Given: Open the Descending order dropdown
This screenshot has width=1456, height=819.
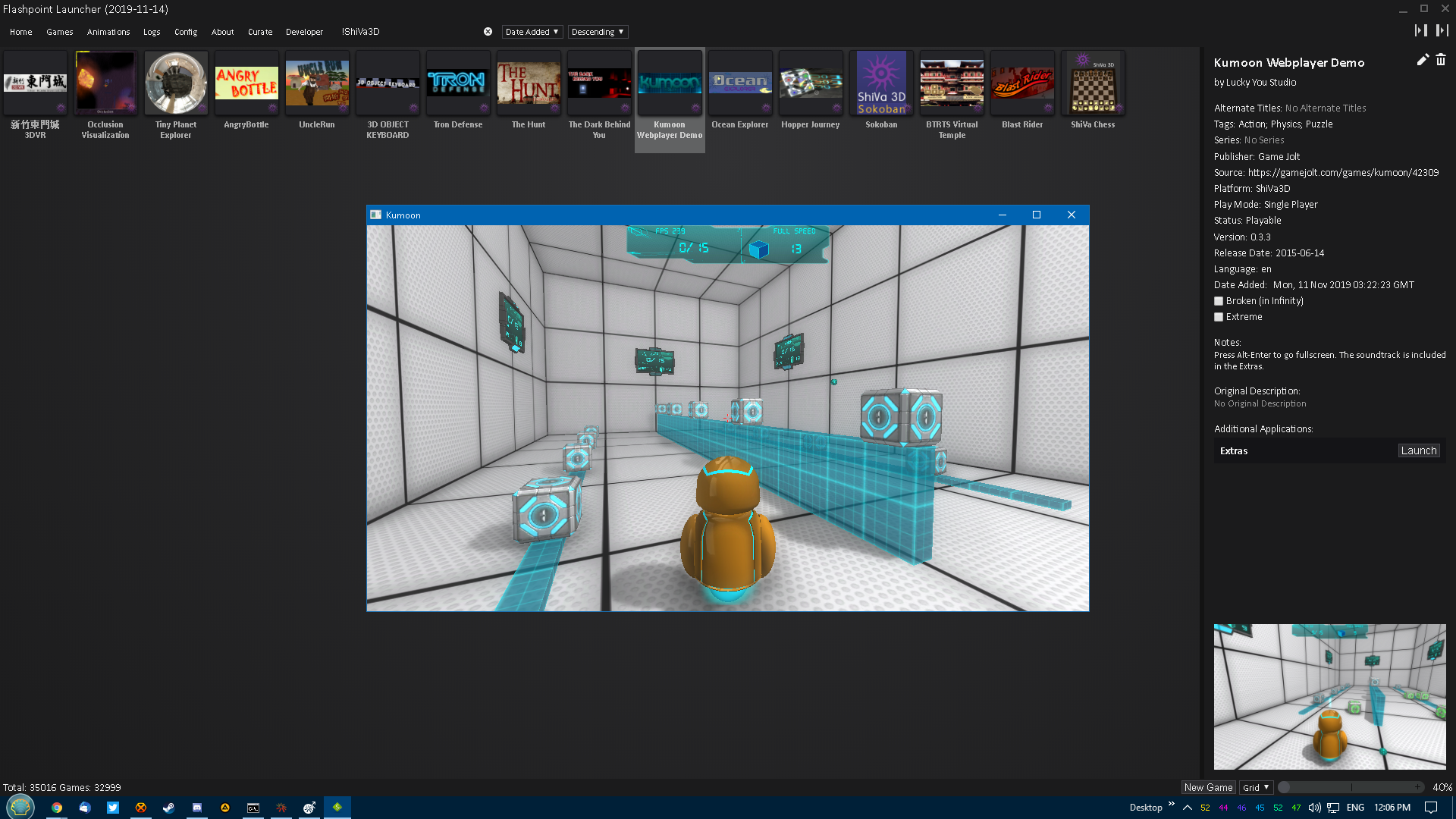Looking at the screenshot, I should pyautogui.click(x=598, y=32).
